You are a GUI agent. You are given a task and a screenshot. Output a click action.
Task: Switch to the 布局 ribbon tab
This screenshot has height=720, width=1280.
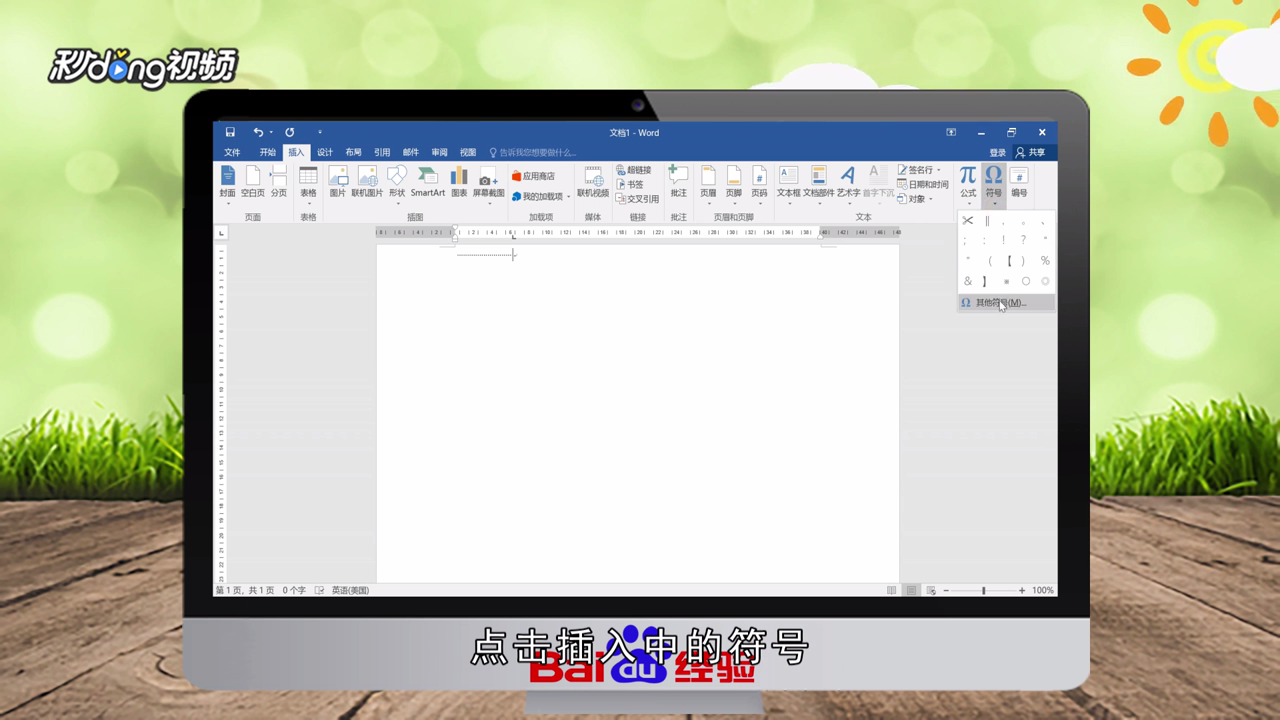pyautogui.click(x=353, y=152)
